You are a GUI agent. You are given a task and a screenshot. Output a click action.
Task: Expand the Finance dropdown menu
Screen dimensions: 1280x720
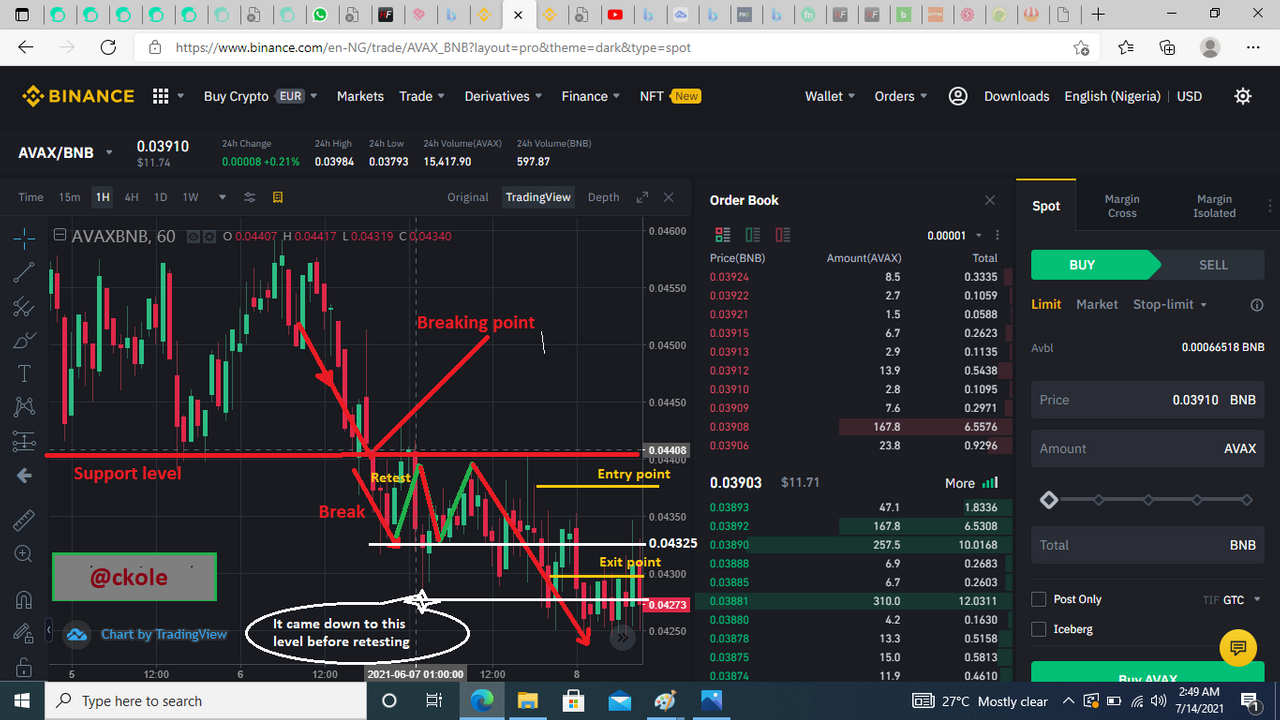[x=591, y=96]
